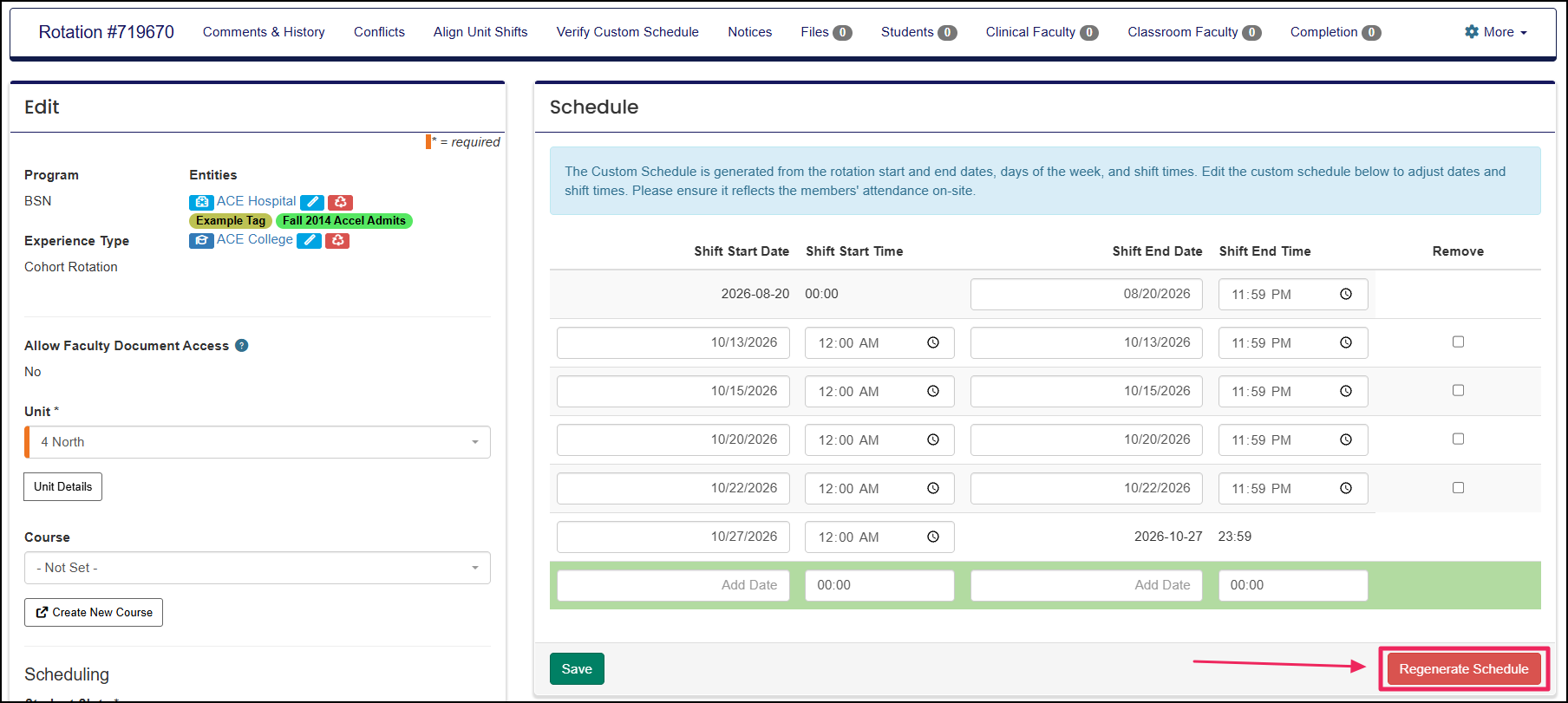Go to the Align Unit Shifts tab

pyautogui.click(x=480, y=32)
